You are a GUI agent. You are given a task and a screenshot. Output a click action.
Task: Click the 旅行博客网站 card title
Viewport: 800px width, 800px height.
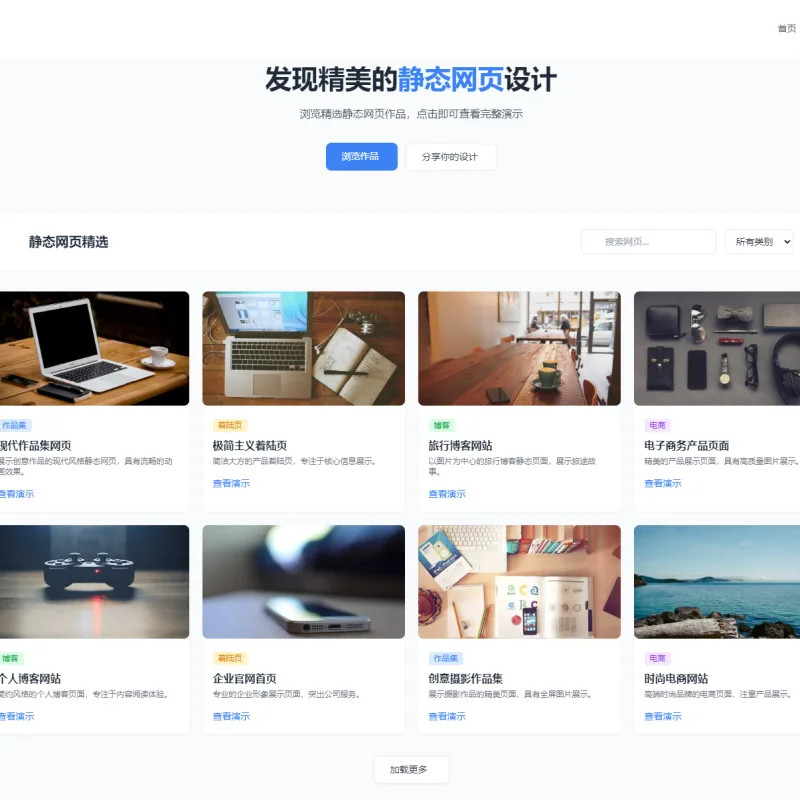tap(460, 445)
